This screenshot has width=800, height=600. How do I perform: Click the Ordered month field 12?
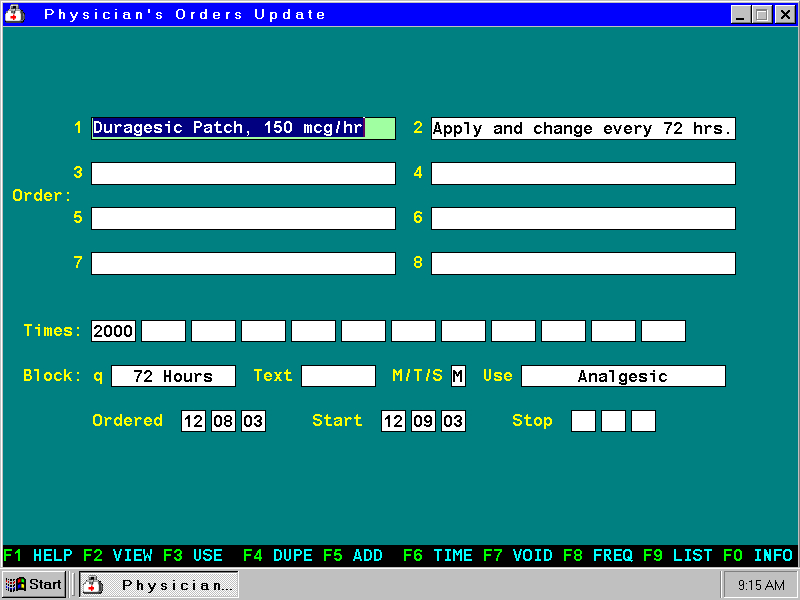pyautogui.click(x=193, y=421)
